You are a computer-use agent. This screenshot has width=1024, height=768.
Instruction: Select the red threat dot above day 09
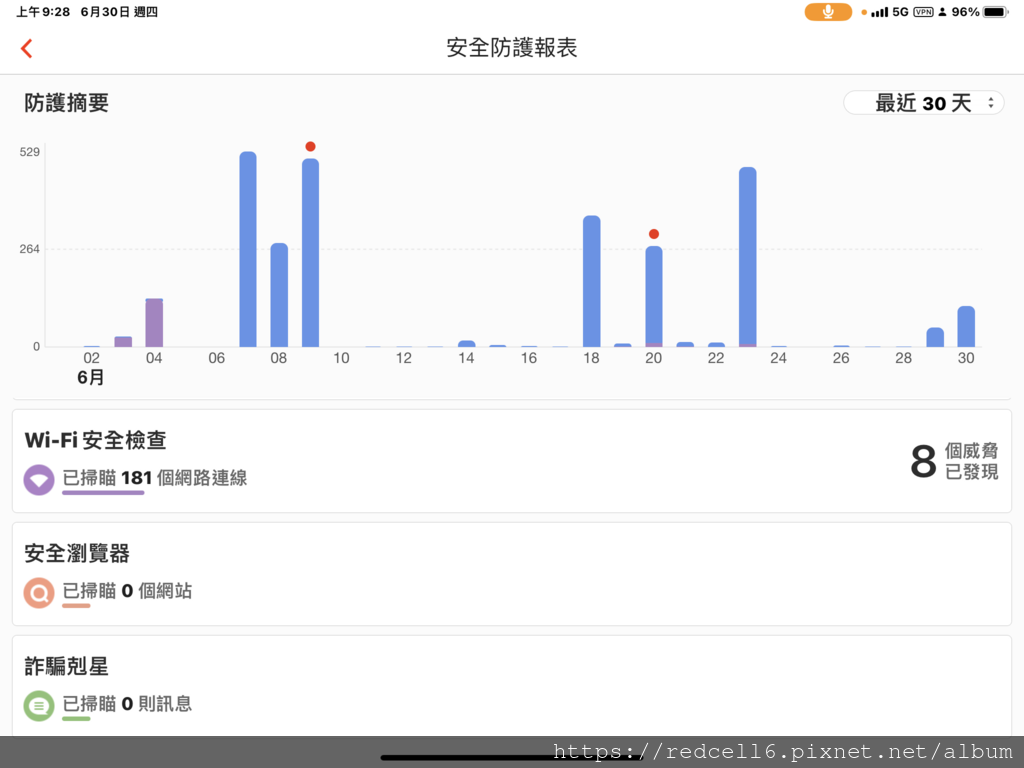[310, 146]
